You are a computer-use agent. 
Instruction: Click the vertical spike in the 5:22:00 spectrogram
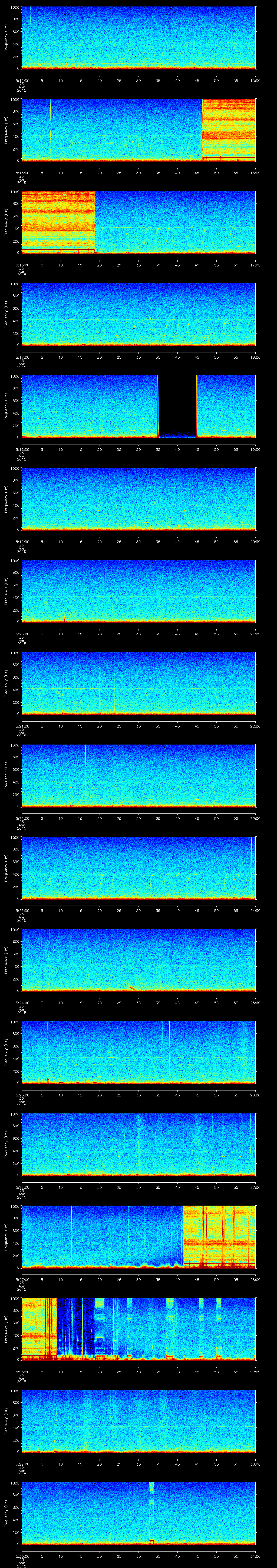point(85,755)
